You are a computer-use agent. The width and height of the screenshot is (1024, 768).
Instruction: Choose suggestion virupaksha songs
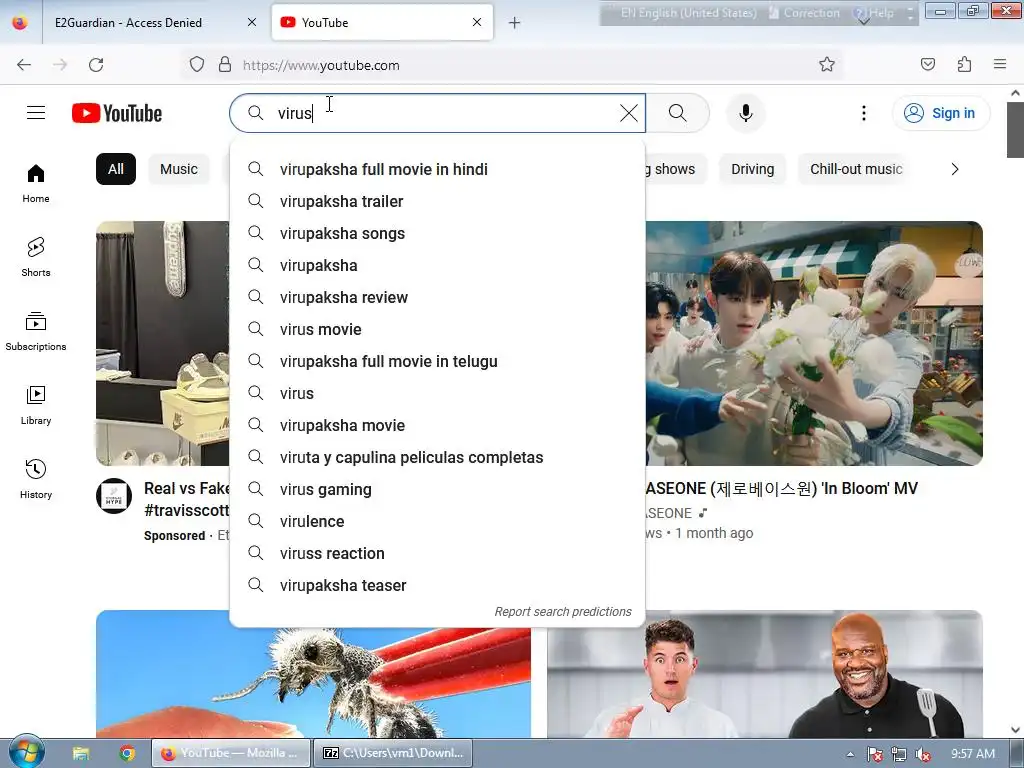click(438, 233)
